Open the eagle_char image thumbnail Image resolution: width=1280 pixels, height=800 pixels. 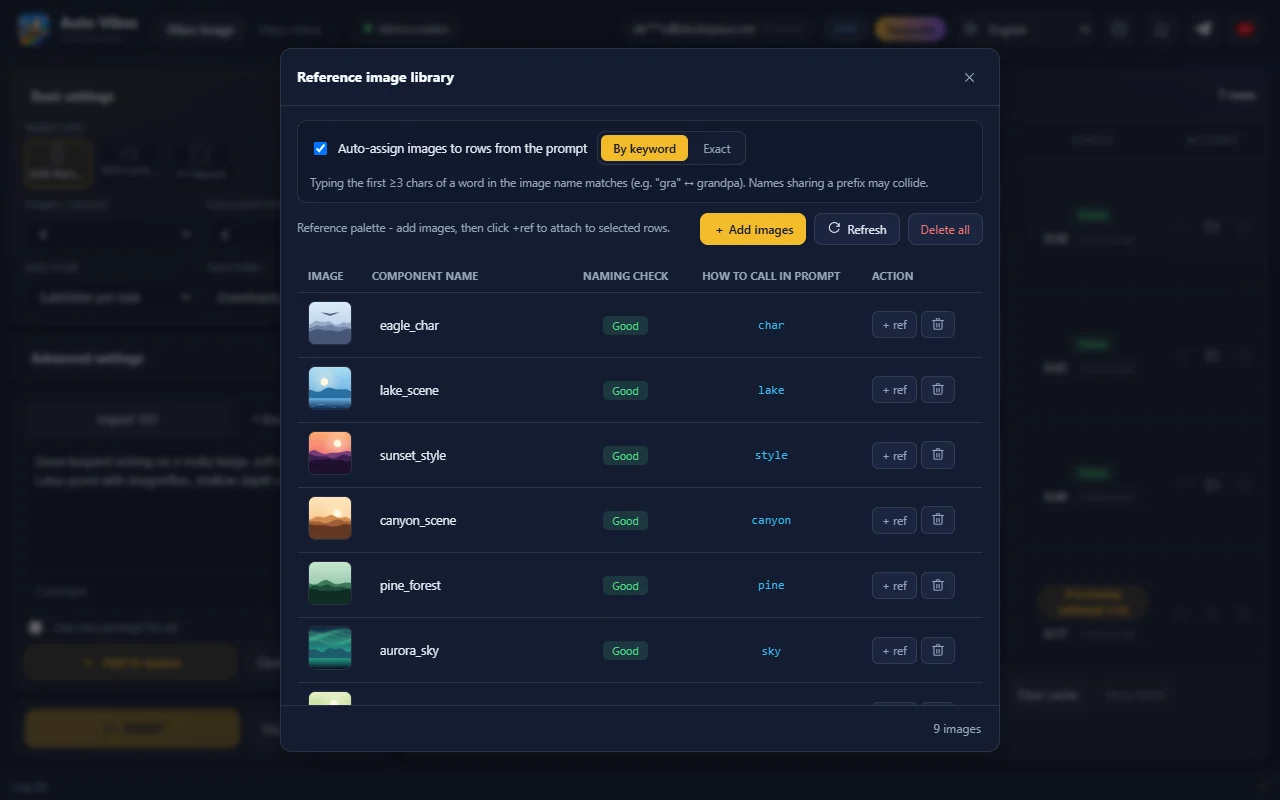click(x=330, y=324)
